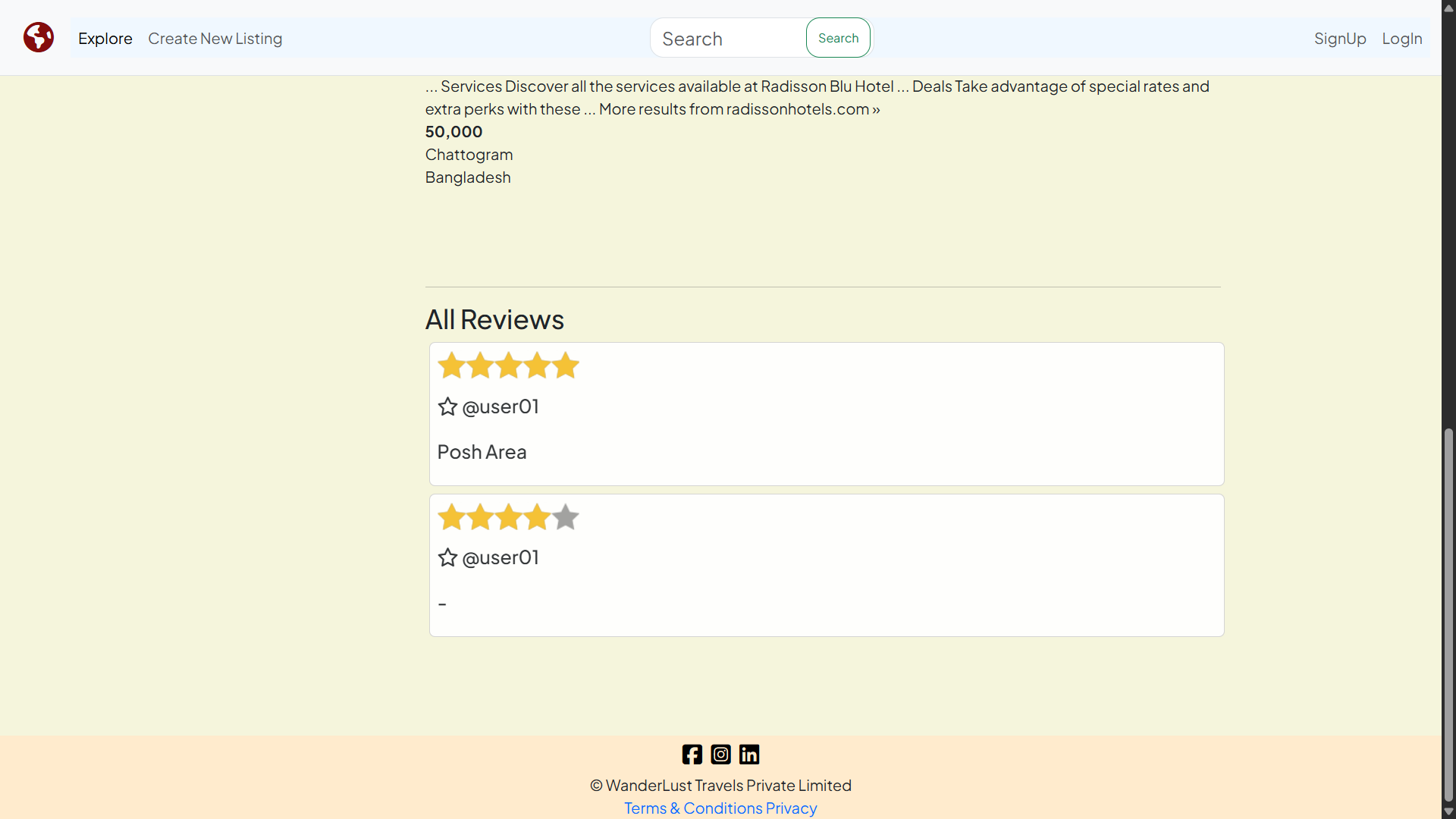Go to the SignUp page
Screen dimensions: 1456x819
1339,39
